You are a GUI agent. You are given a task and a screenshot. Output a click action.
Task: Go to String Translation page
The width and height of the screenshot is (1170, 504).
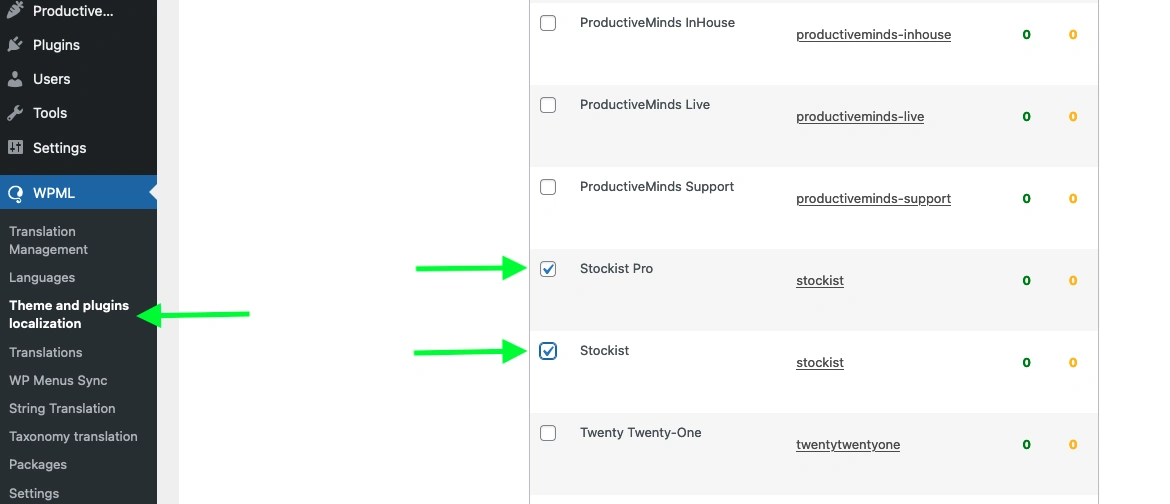coord(62,408)
